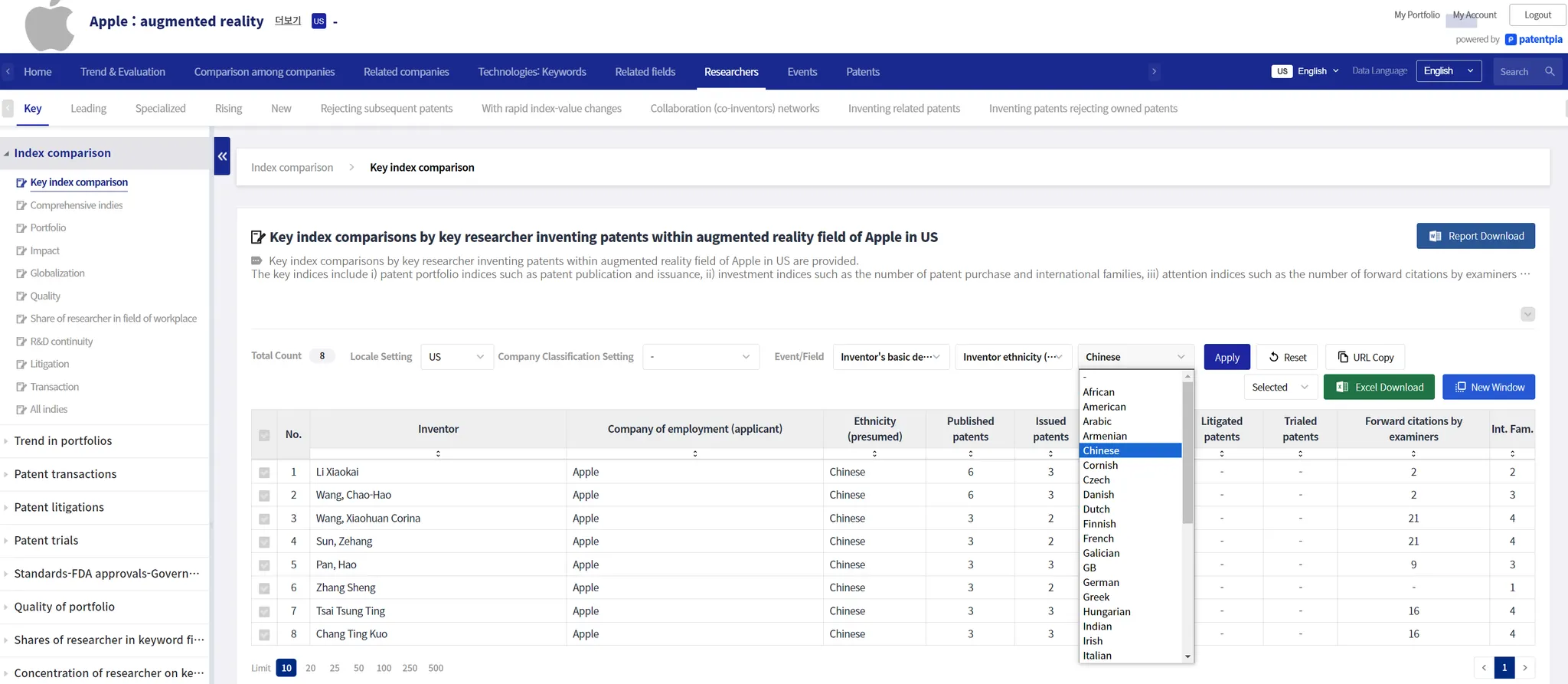This screenshot has height=684, width=1568.
Task: Click the Excel Download icon
Action: coord(1342,388)
